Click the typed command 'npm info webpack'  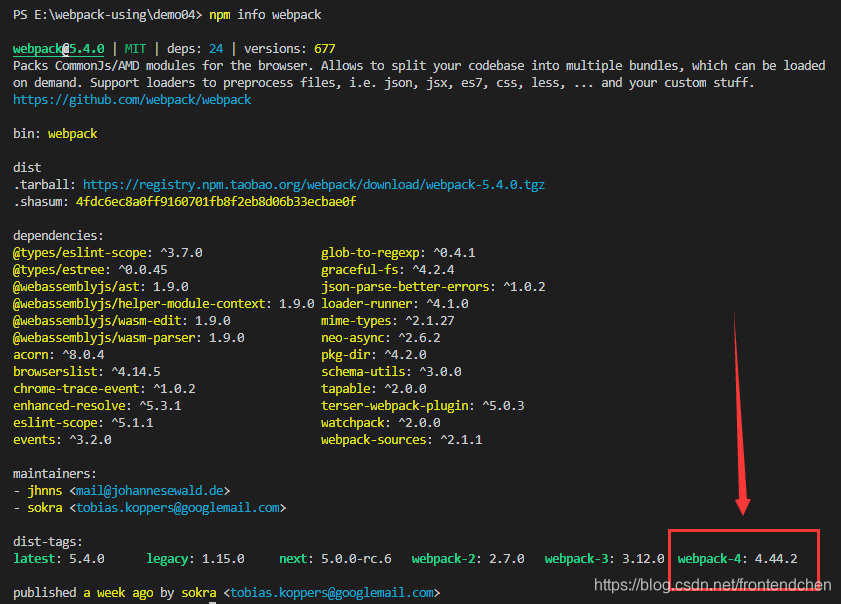point(265,14)
